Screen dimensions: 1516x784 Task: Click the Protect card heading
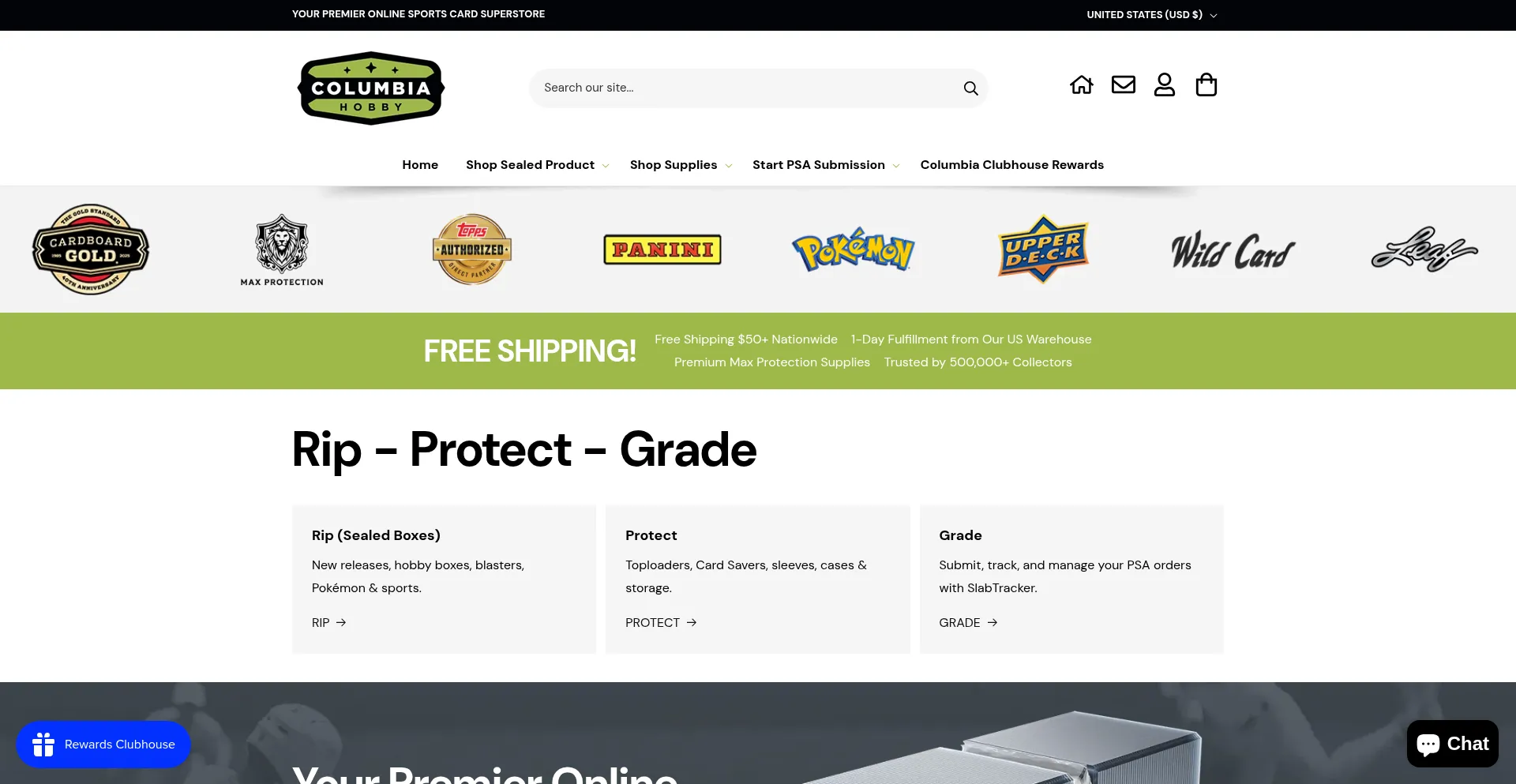click(x=651, y=535)
